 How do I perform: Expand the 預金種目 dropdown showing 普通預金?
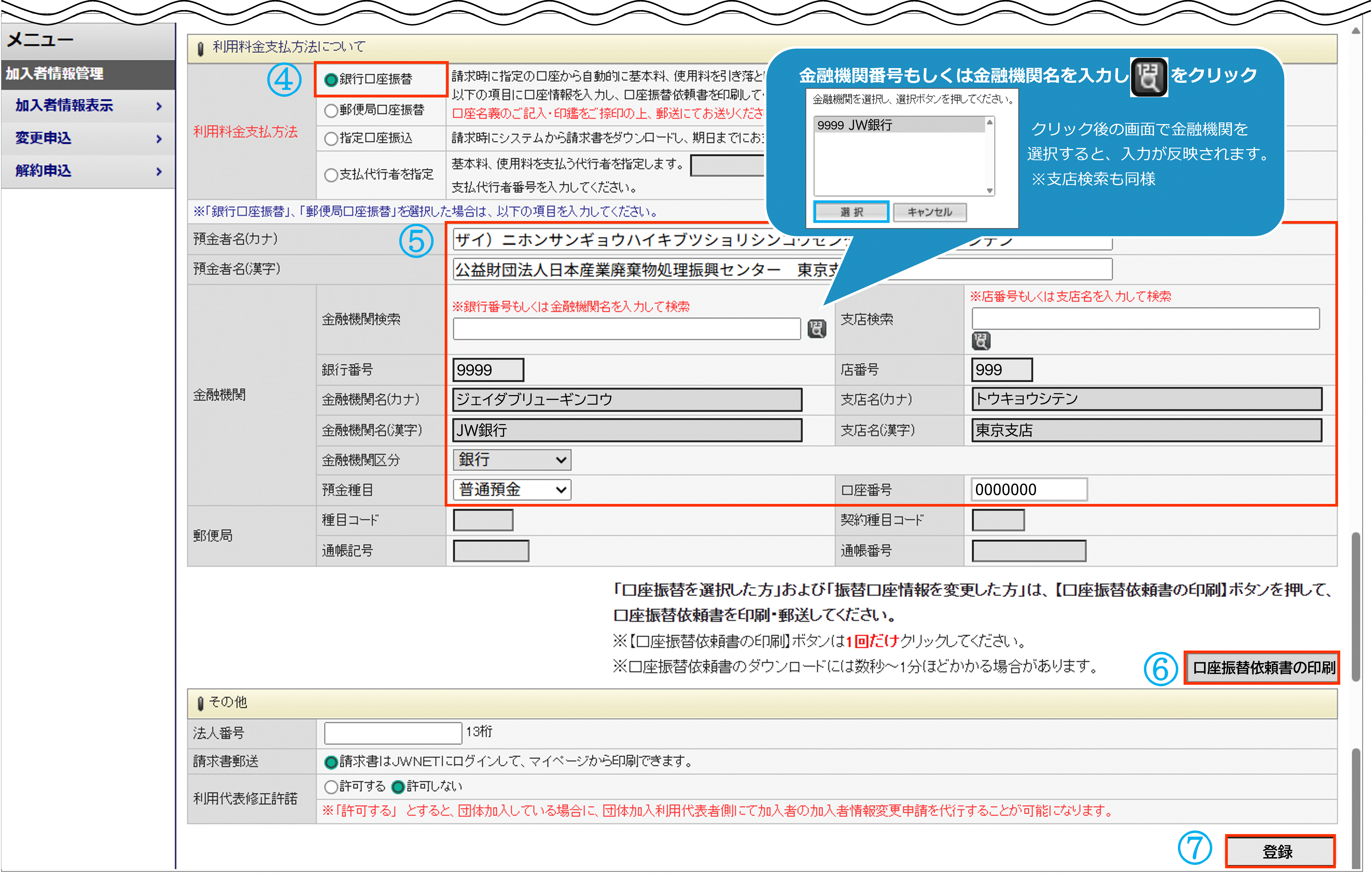[512, 490]
